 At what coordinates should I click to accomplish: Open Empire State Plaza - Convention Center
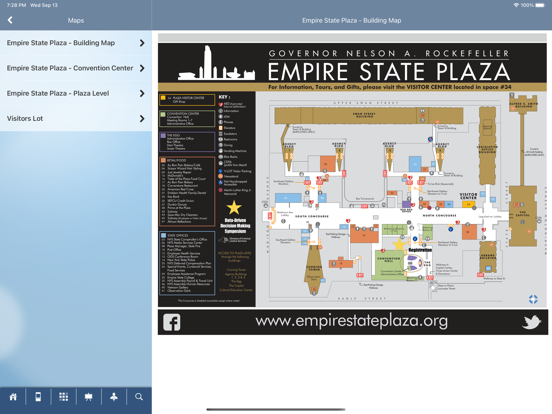coord(76,68)
